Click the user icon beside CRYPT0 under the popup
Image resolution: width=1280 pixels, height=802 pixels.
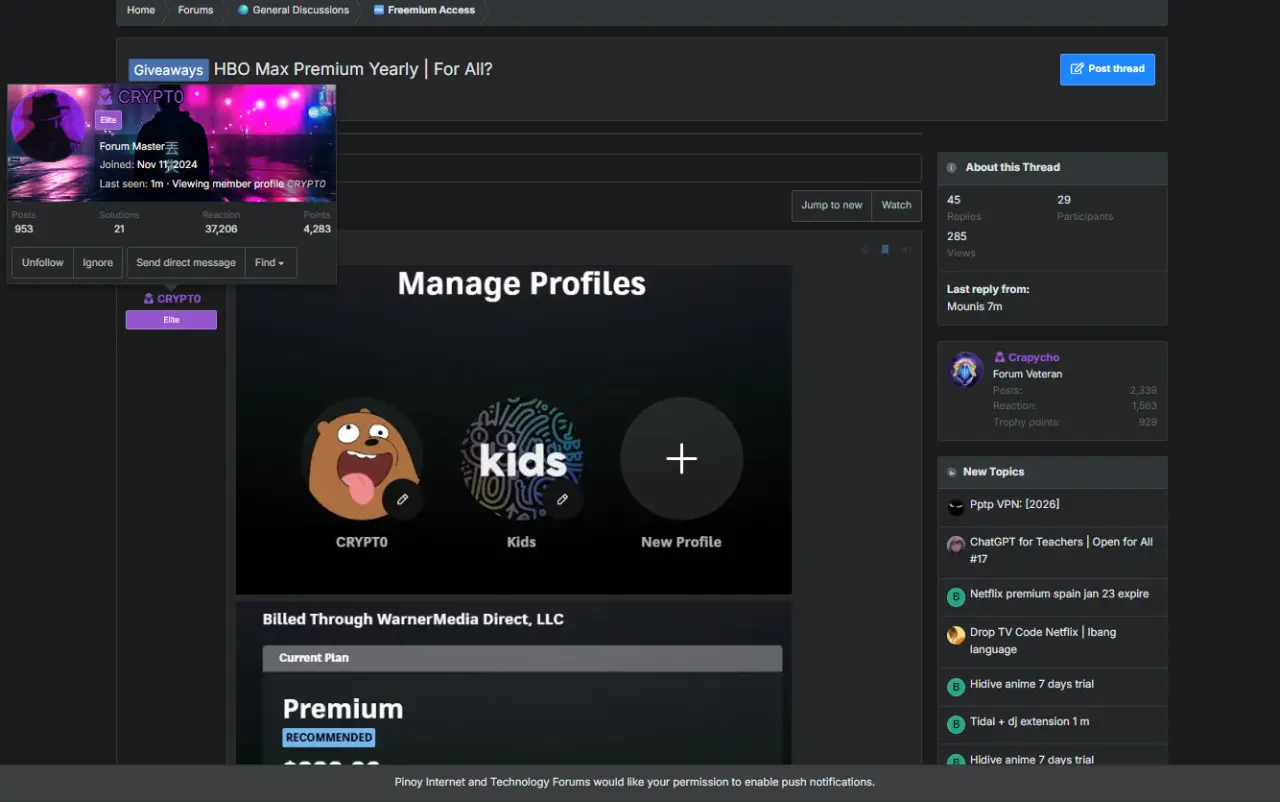pos(149,299)
